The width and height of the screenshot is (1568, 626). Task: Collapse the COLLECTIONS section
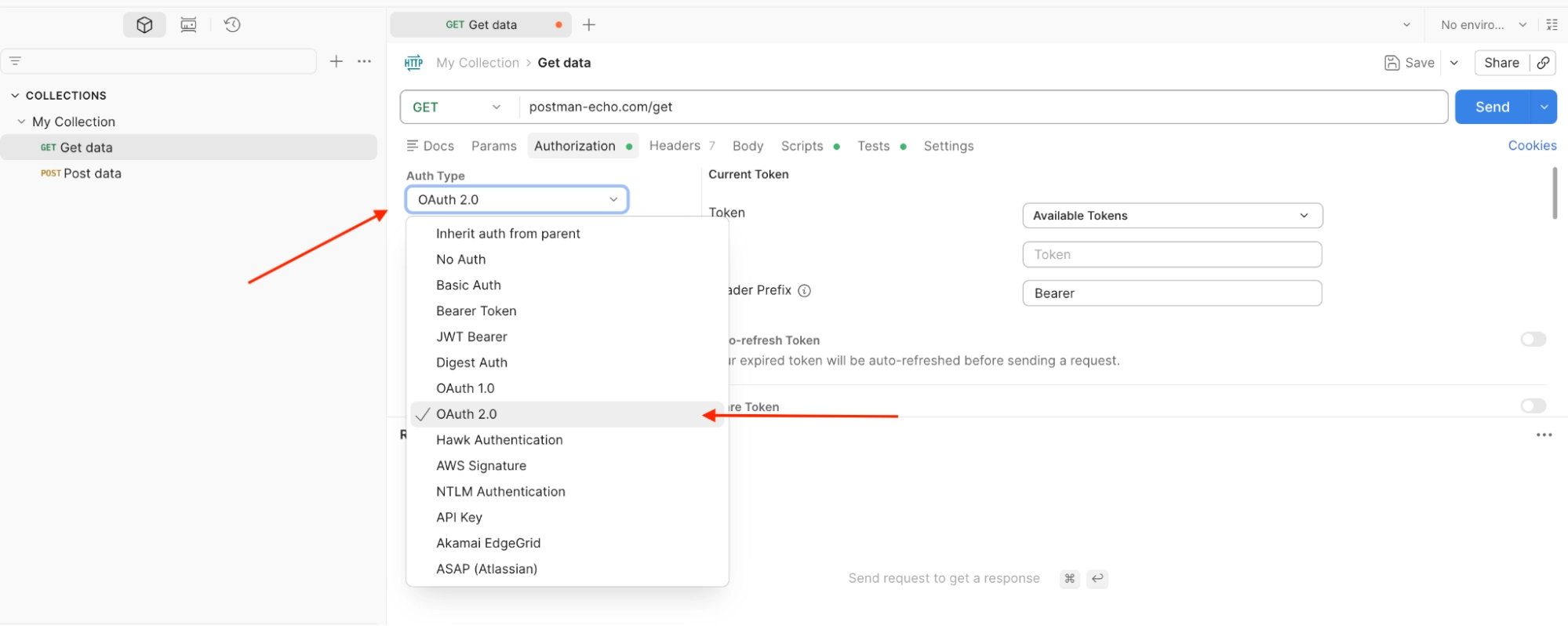coord(15,96)
